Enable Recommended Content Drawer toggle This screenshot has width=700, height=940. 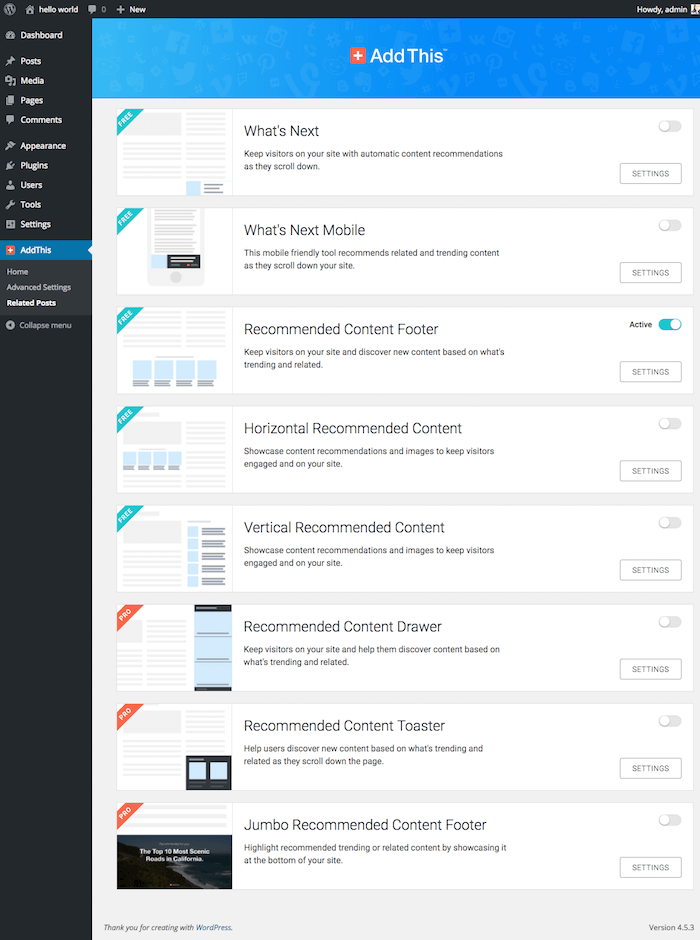[669, 622]
